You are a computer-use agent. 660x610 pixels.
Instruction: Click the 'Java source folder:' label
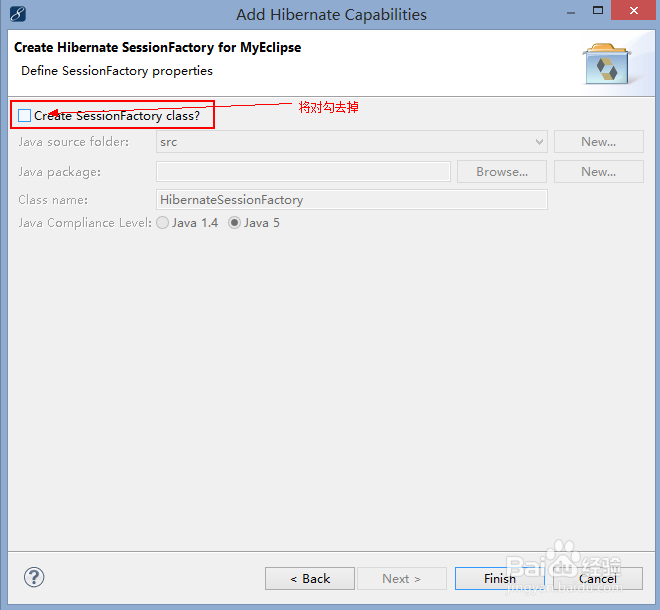tap(73, 142)
